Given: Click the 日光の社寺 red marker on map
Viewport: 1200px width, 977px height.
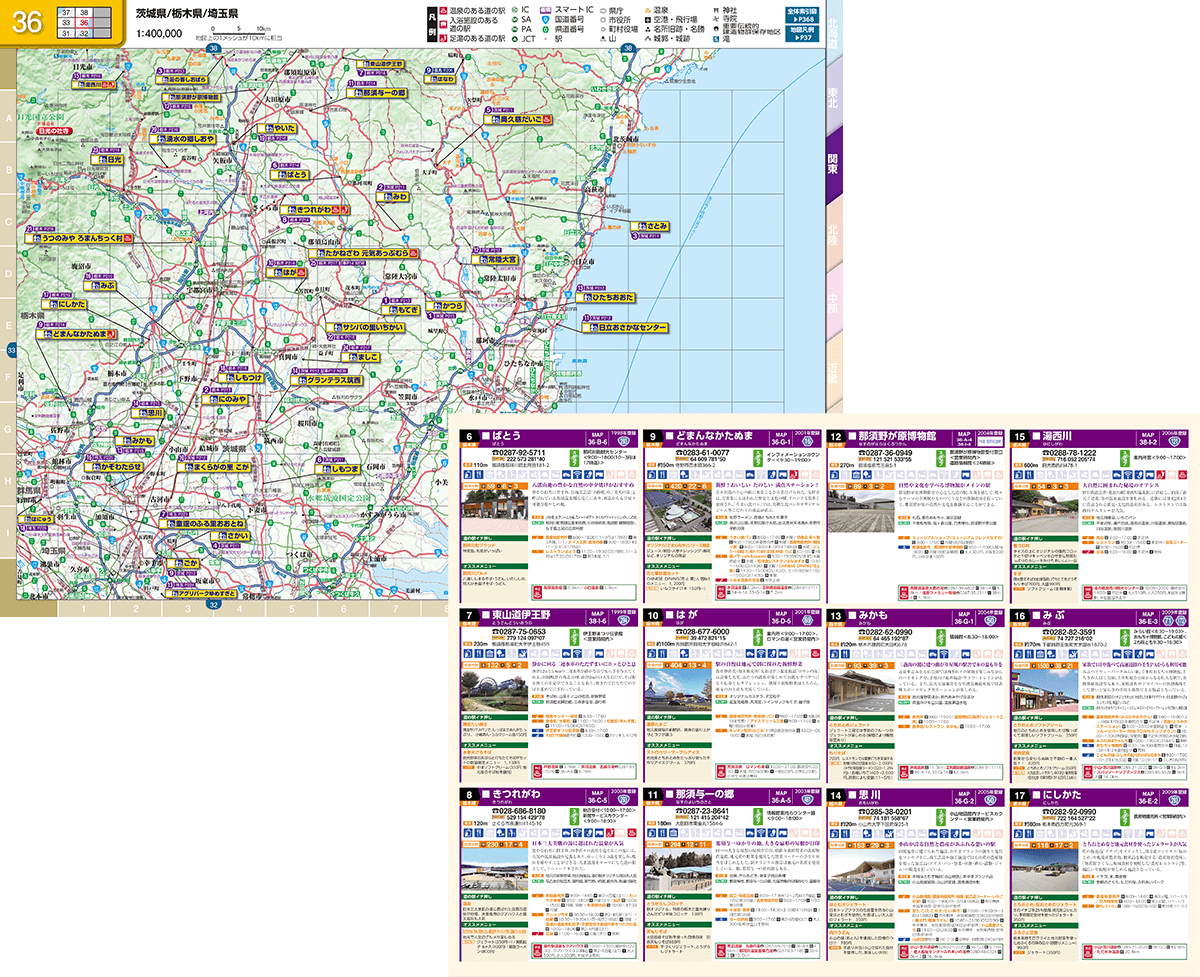Looking at the screenshot, I should 56,130.
